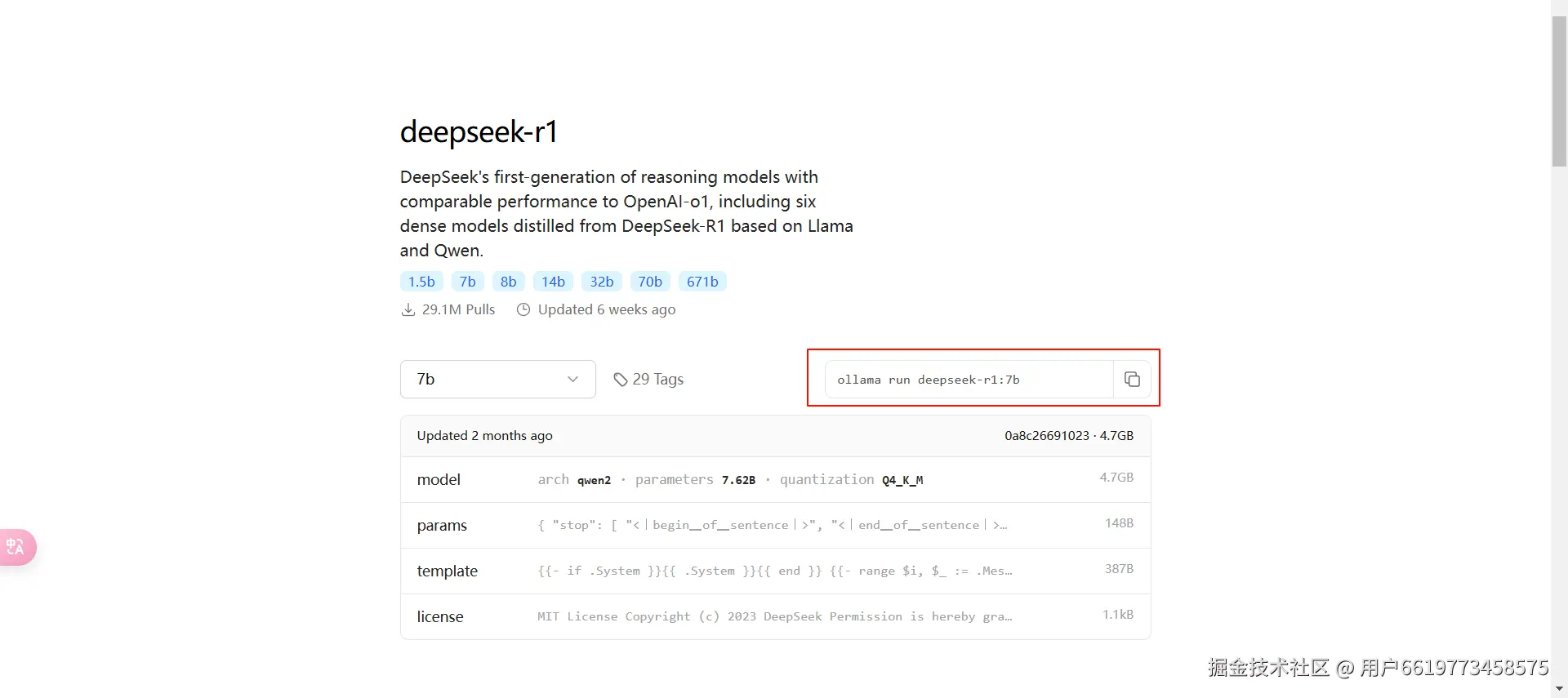
Task: Click the download icon by 29.1M Pulls
Action: click(x=408, y=310)
